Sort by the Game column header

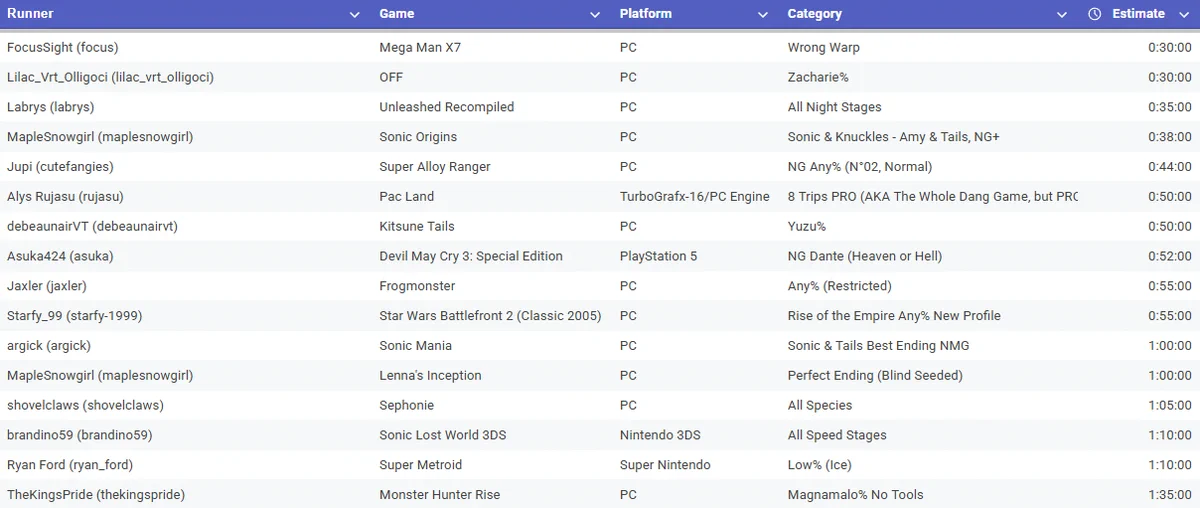[397, 14]
